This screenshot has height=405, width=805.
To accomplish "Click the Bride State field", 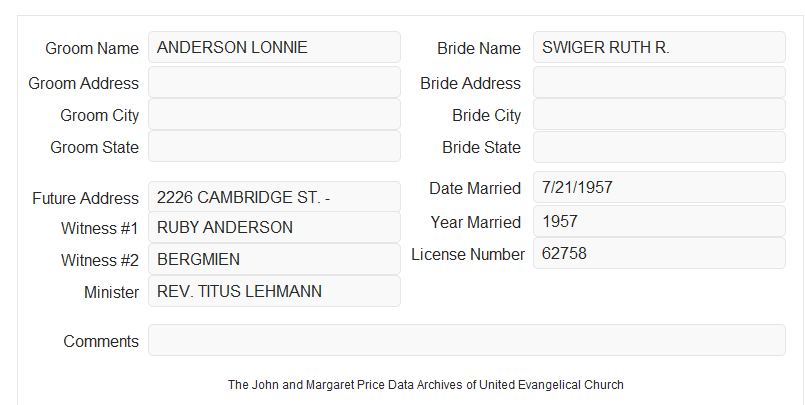I will click(659, 147).
